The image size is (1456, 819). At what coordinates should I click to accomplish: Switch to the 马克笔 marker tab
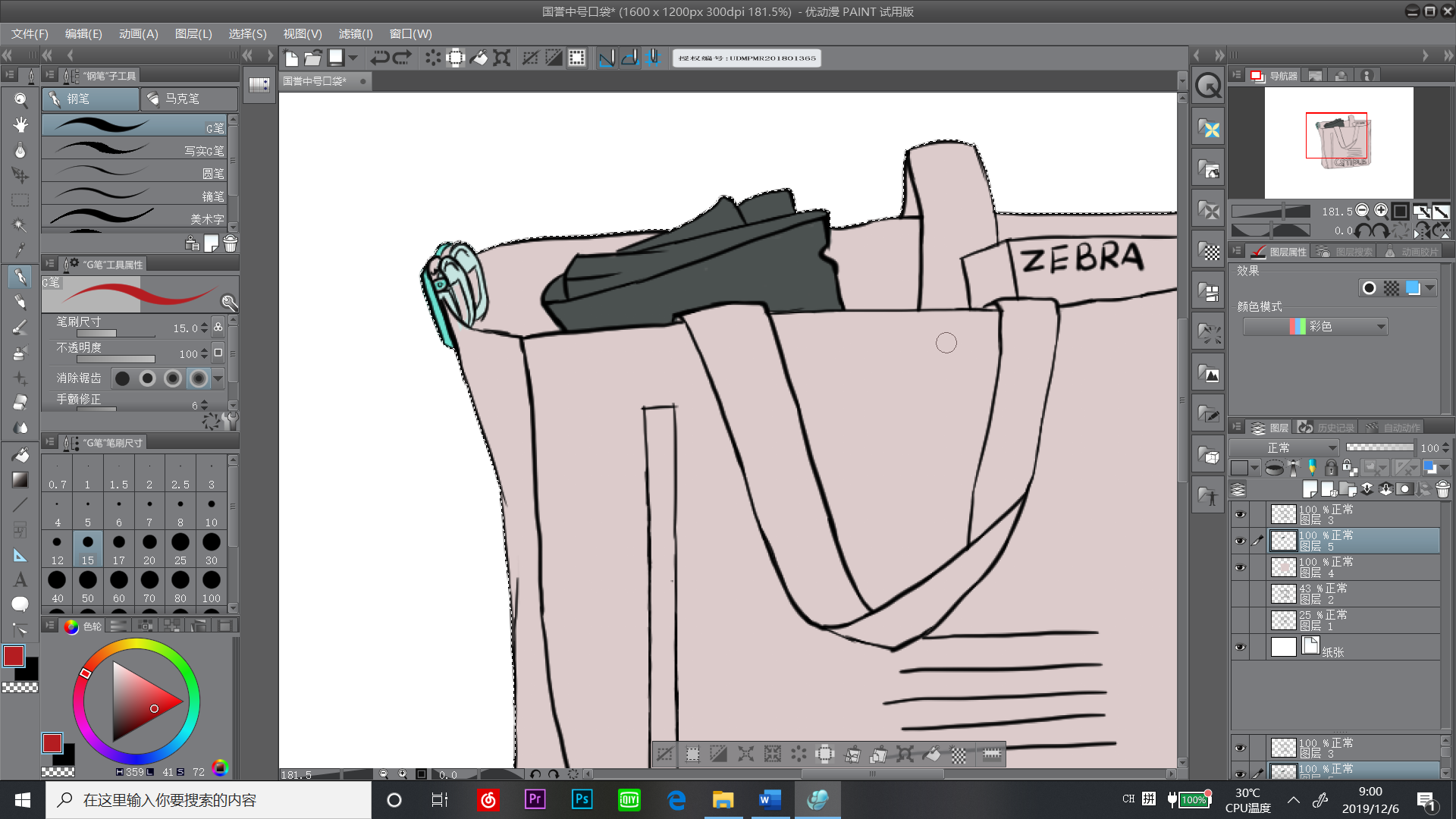coord(189,99)
